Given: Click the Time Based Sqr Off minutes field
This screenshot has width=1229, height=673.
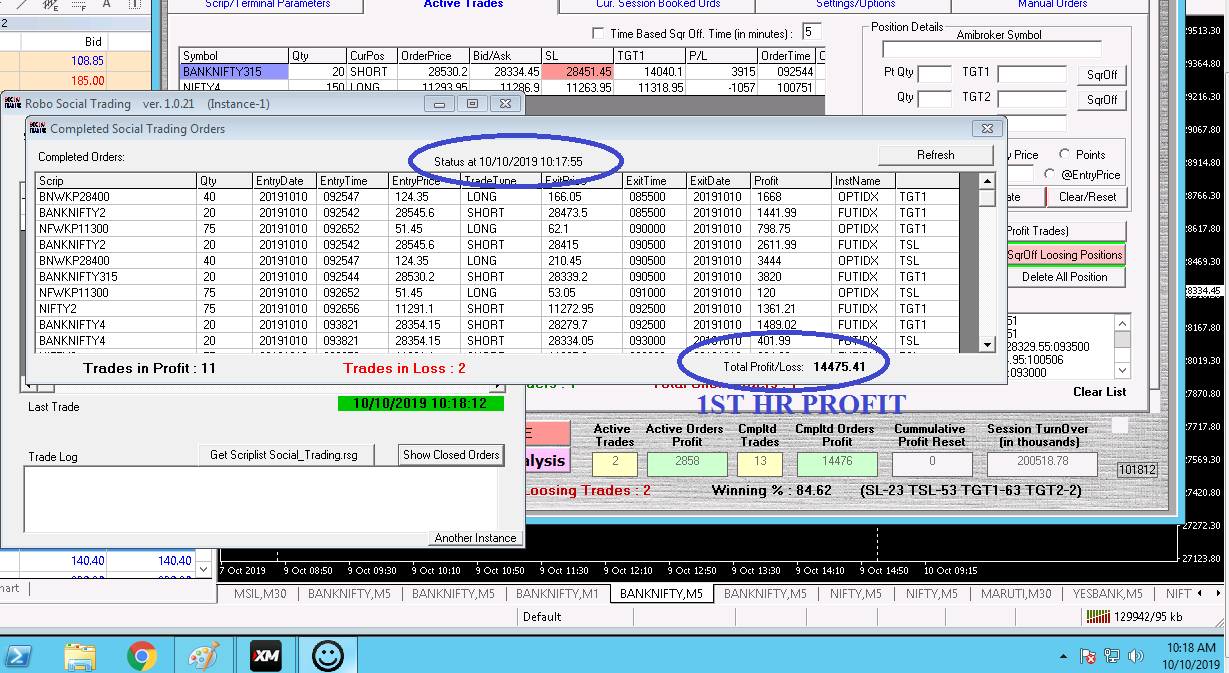Looking at the screenshot, I should pos(812,32).
